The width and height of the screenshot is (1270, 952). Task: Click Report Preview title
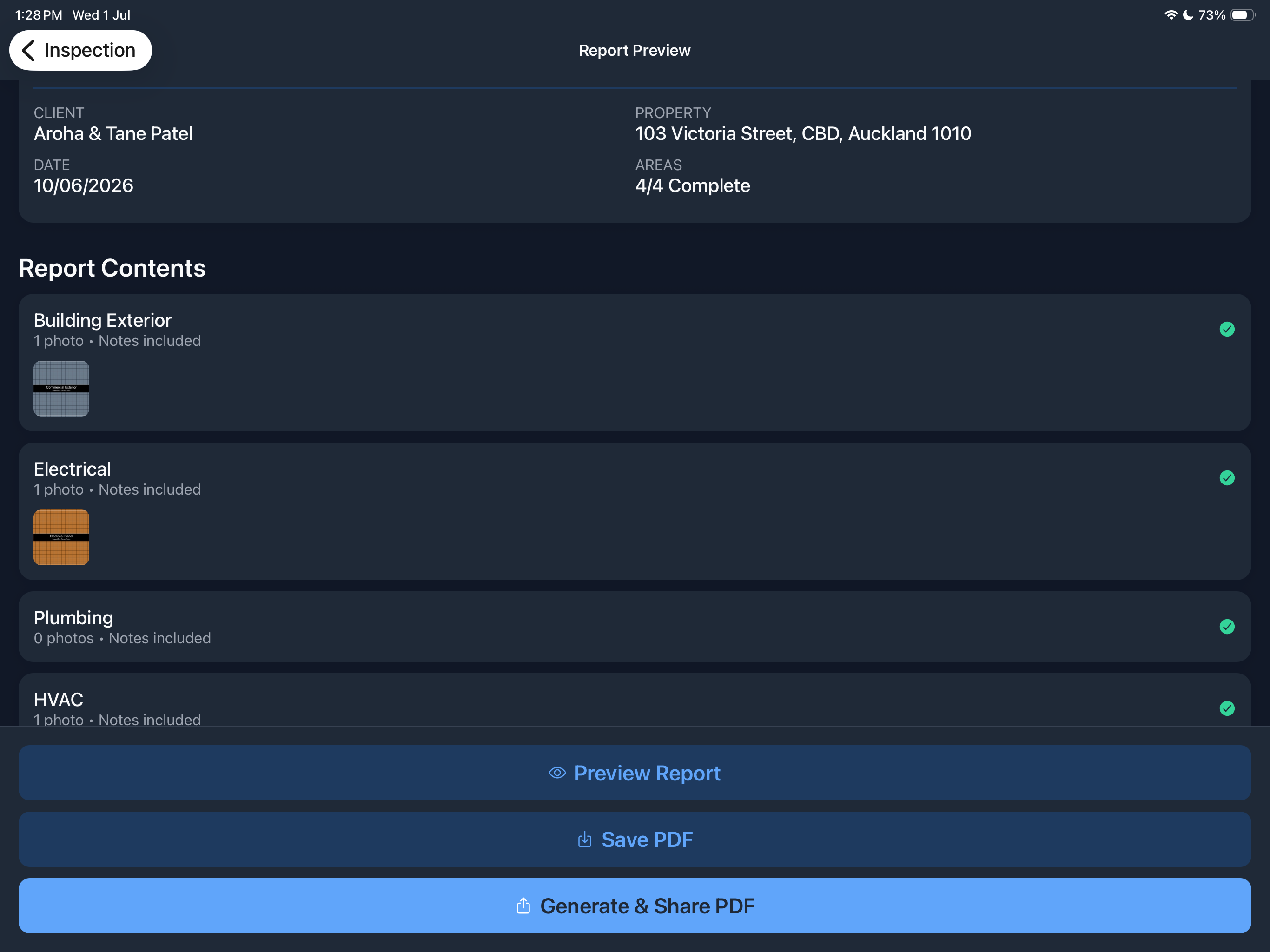point(635,51)
